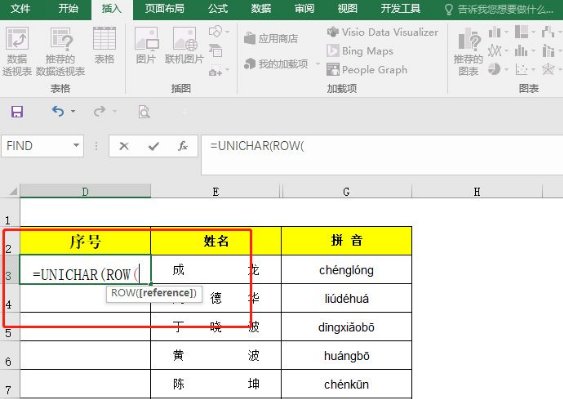Switch to the 公式 (Formulas) tab
This screenshot has height=399, width=563.
coord(218,9)
